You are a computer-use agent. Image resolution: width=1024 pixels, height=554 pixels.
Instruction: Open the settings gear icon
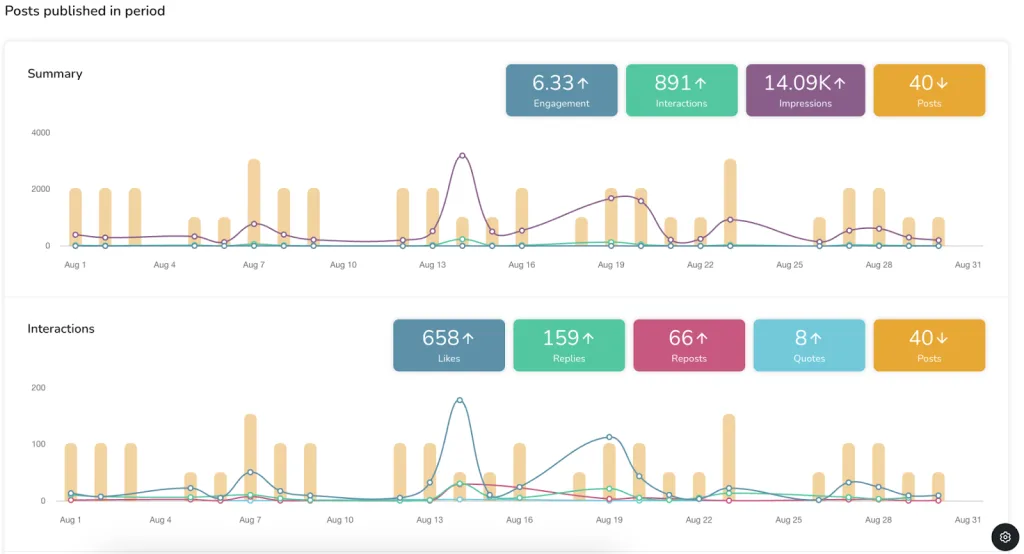(1005, 537)
